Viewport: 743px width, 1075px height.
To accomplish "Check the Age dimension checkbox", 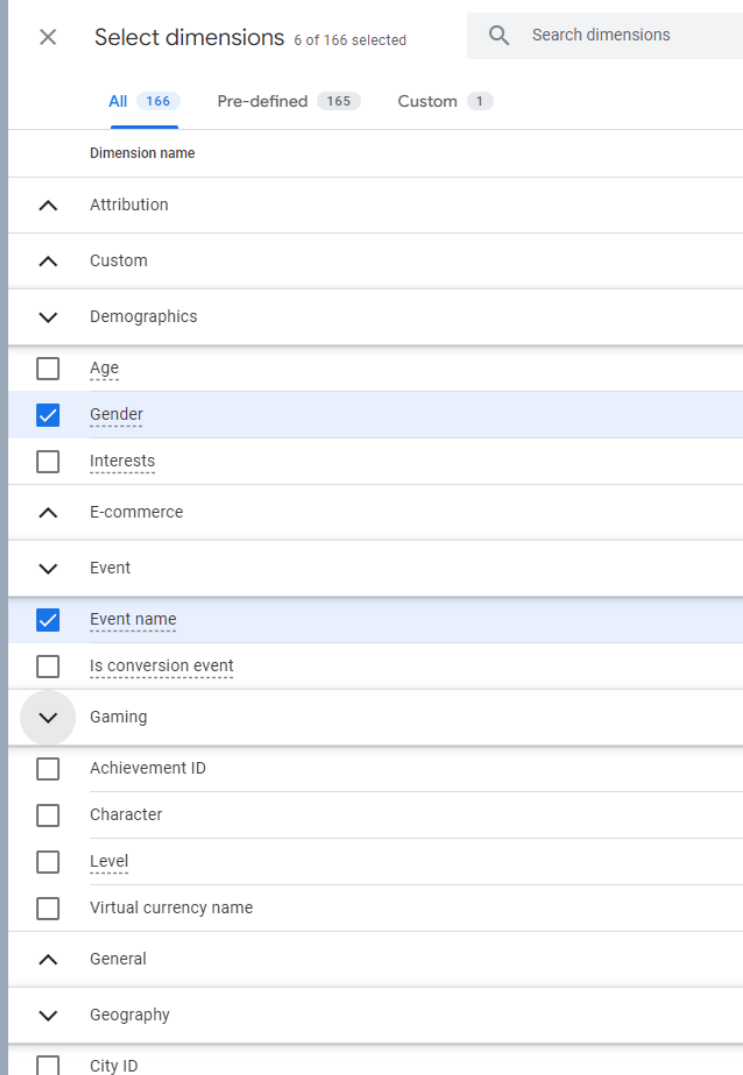I will pyautogui.click(x=47, y=368).
